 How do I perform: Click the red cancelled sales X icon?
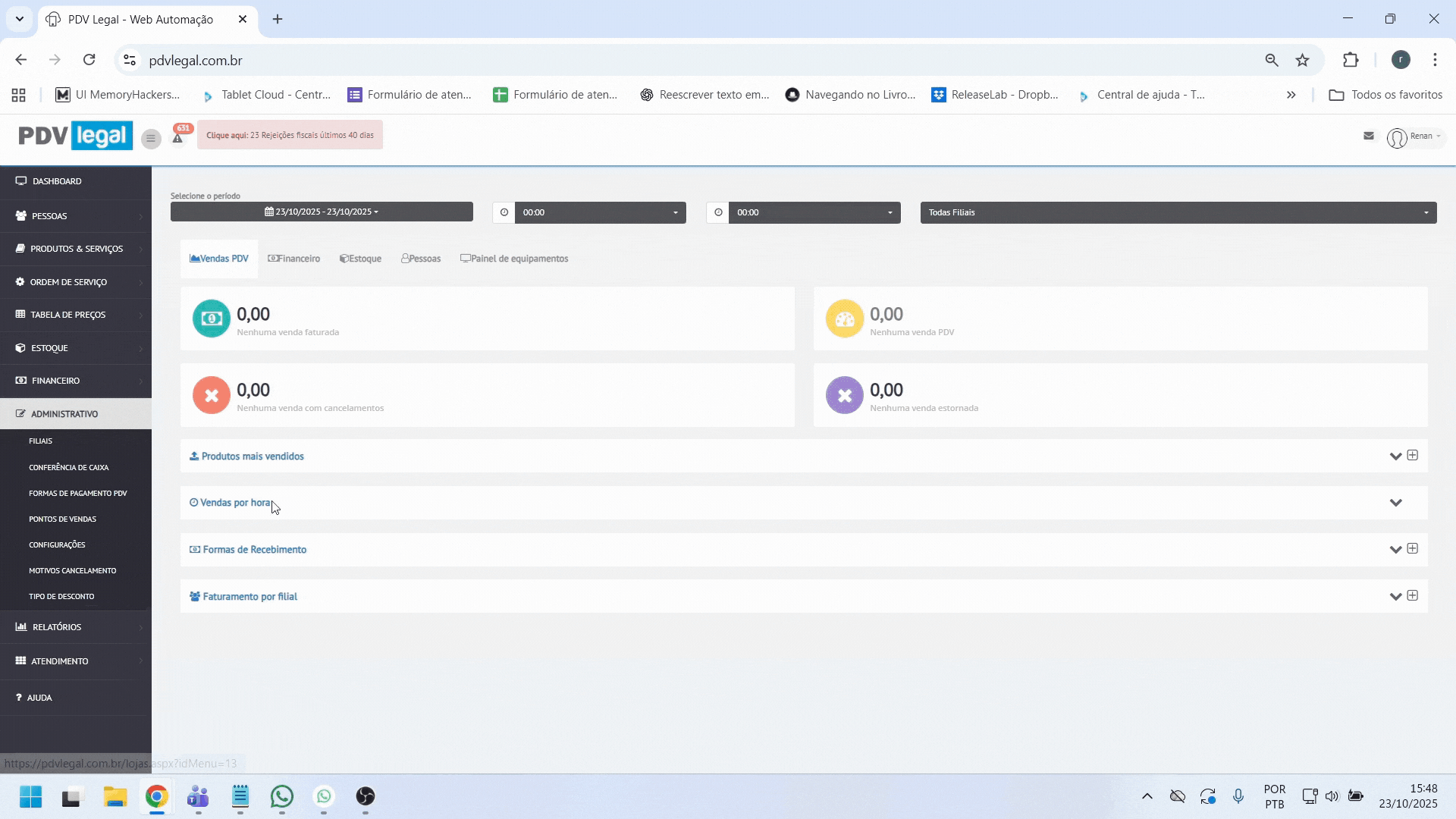pyautogui.click(x=211, y=395)
